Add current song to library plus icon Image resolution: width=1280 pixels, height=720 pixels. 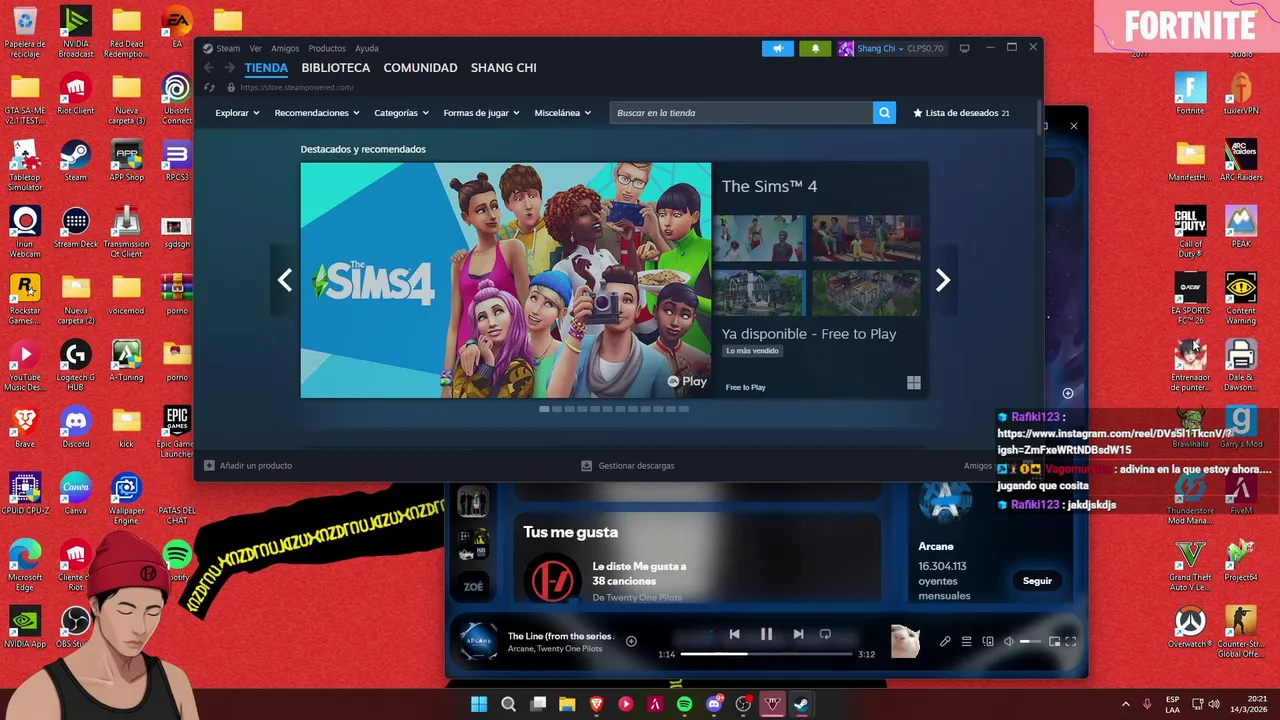pos(631,641)
